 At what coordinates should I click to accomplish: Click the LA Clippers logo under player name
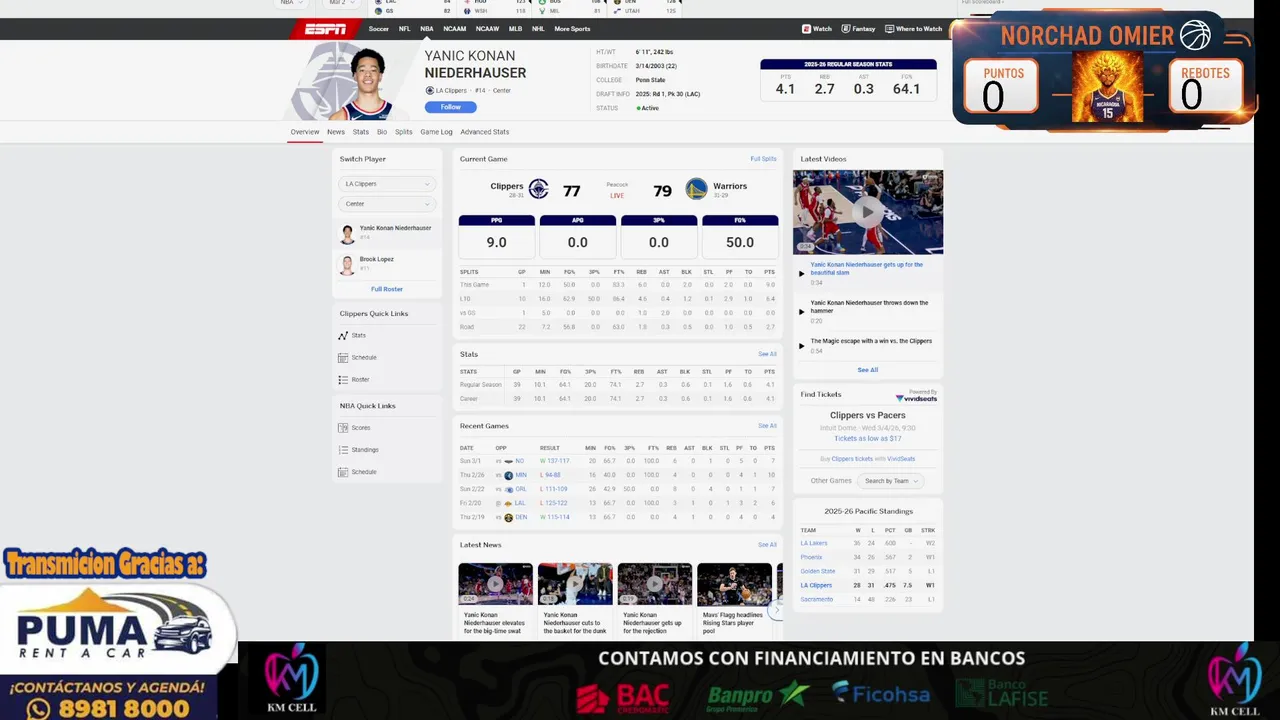(x=429, y=91)
